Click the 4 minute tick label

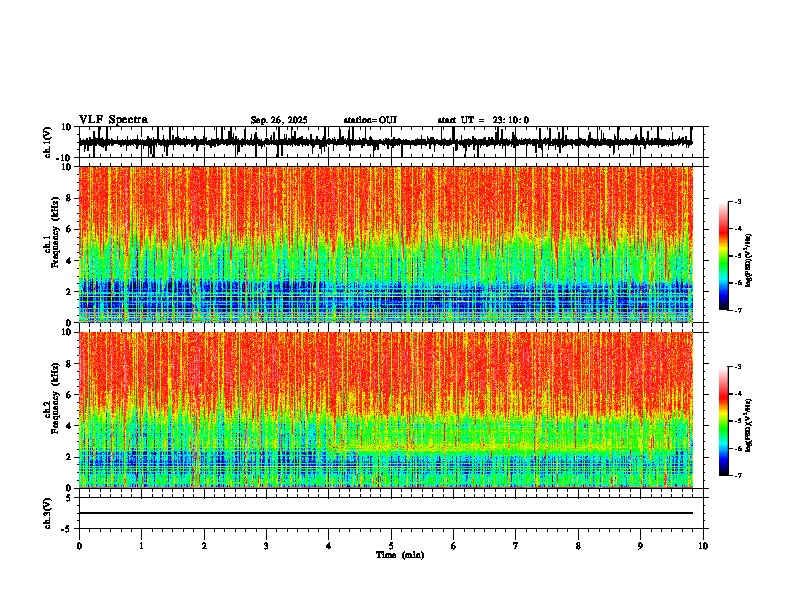(x=329, y=546)
